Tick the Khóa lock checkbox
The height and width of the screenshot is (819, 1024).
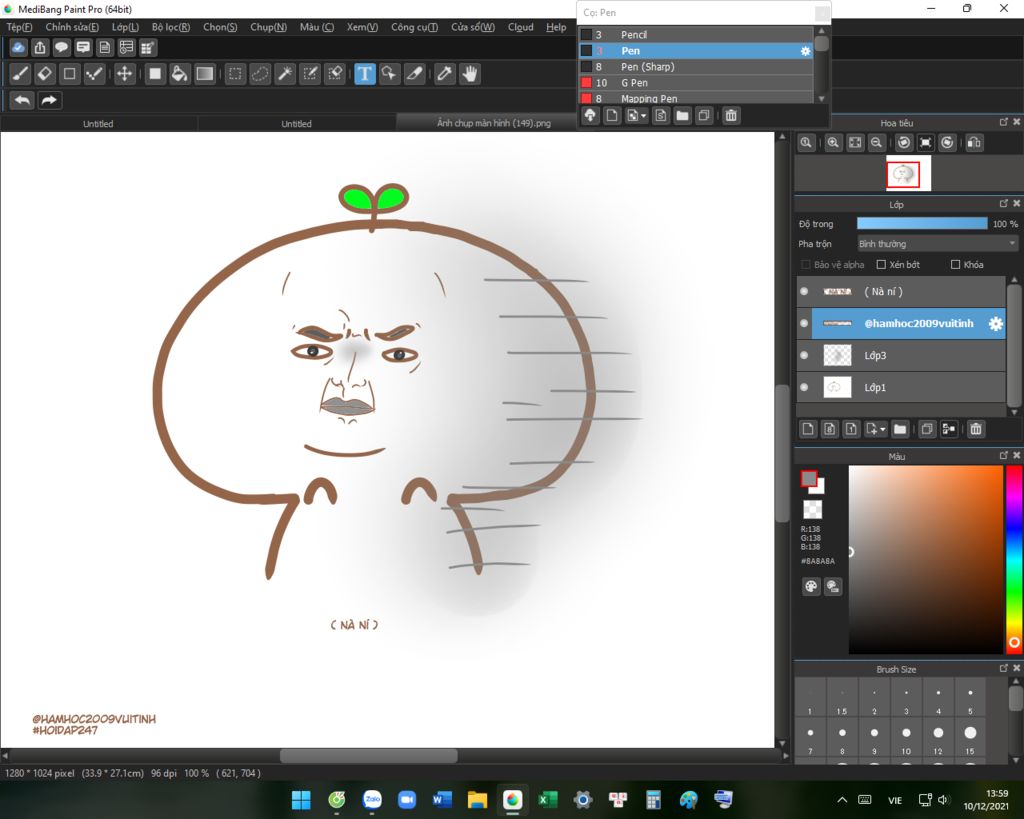956,265
